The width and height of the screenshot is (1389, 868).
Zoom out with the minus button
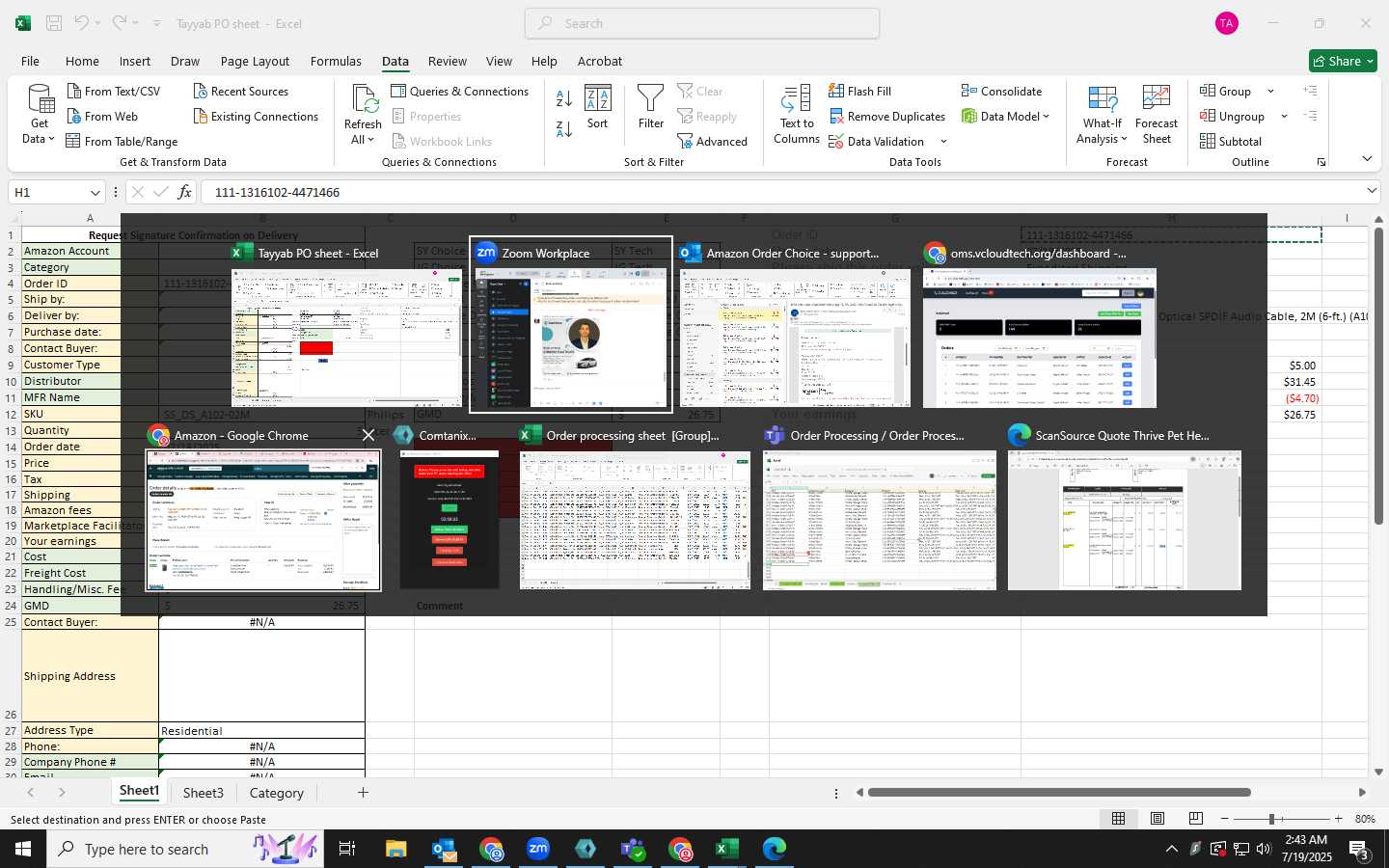coord(1225,819)
